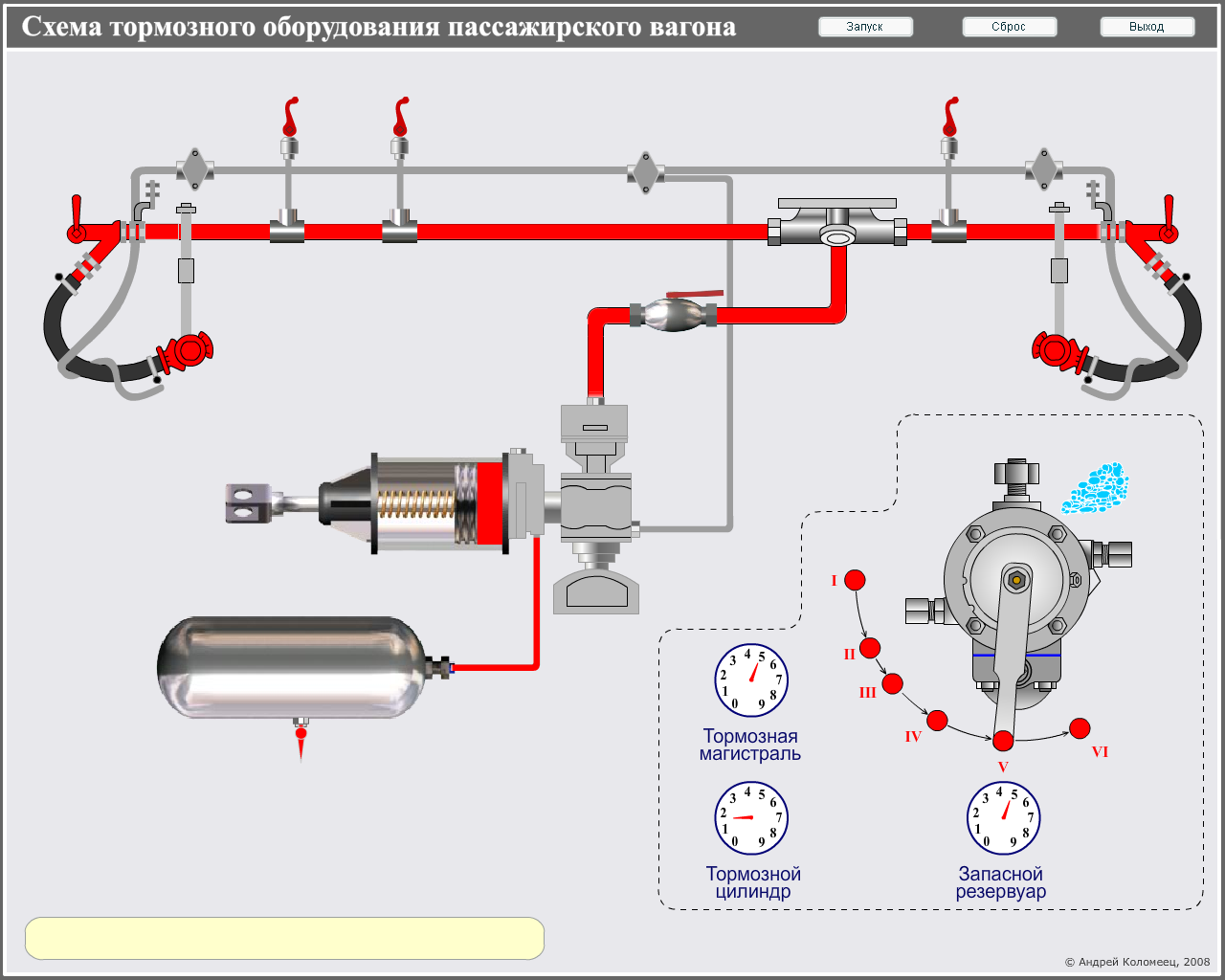This screenshot has height=980, width=1225.
Task: Click the central tee fitting on brake line
Action: pyautogui.click(x=837, y=225)
